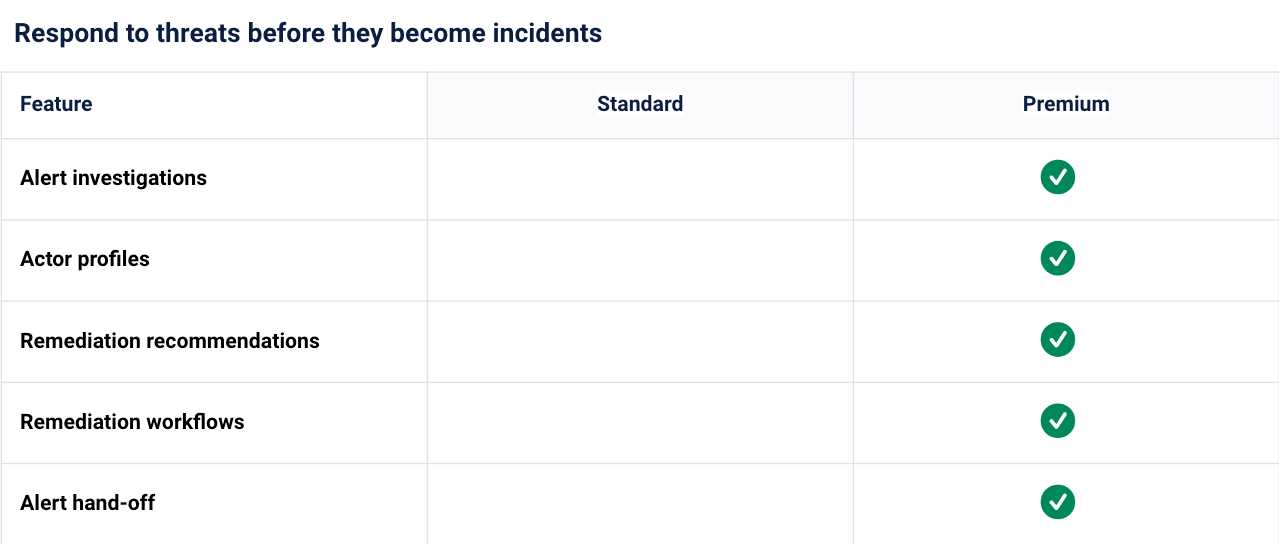Click the Remediation workflows Premium checkmark icon

coord(1057,421)
